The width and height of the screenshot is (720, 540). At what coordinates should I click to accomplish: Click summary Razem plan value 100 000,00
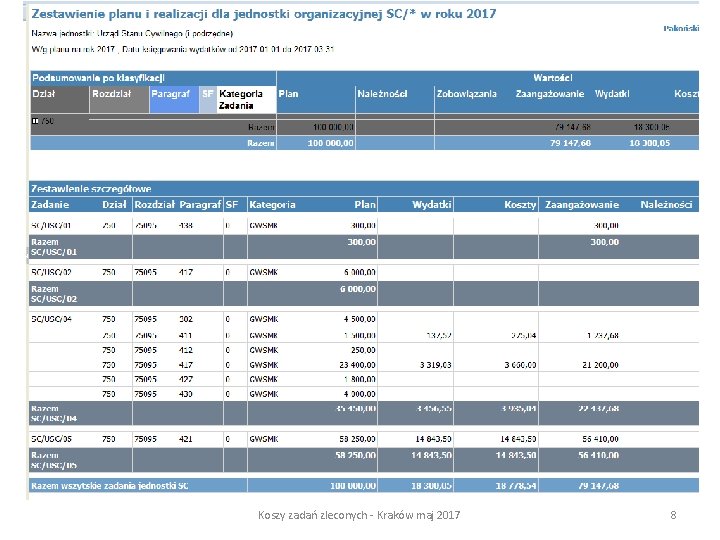coord(331,143)
